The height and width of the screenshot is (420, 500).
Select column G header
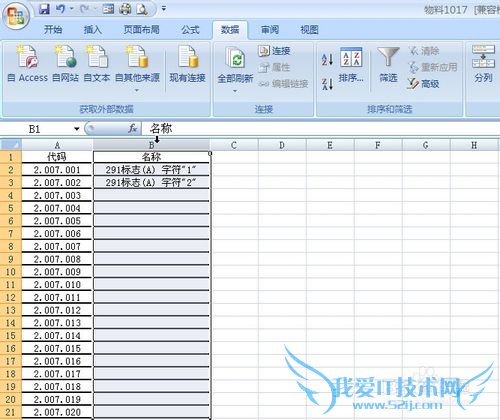[x=426, y=145]
